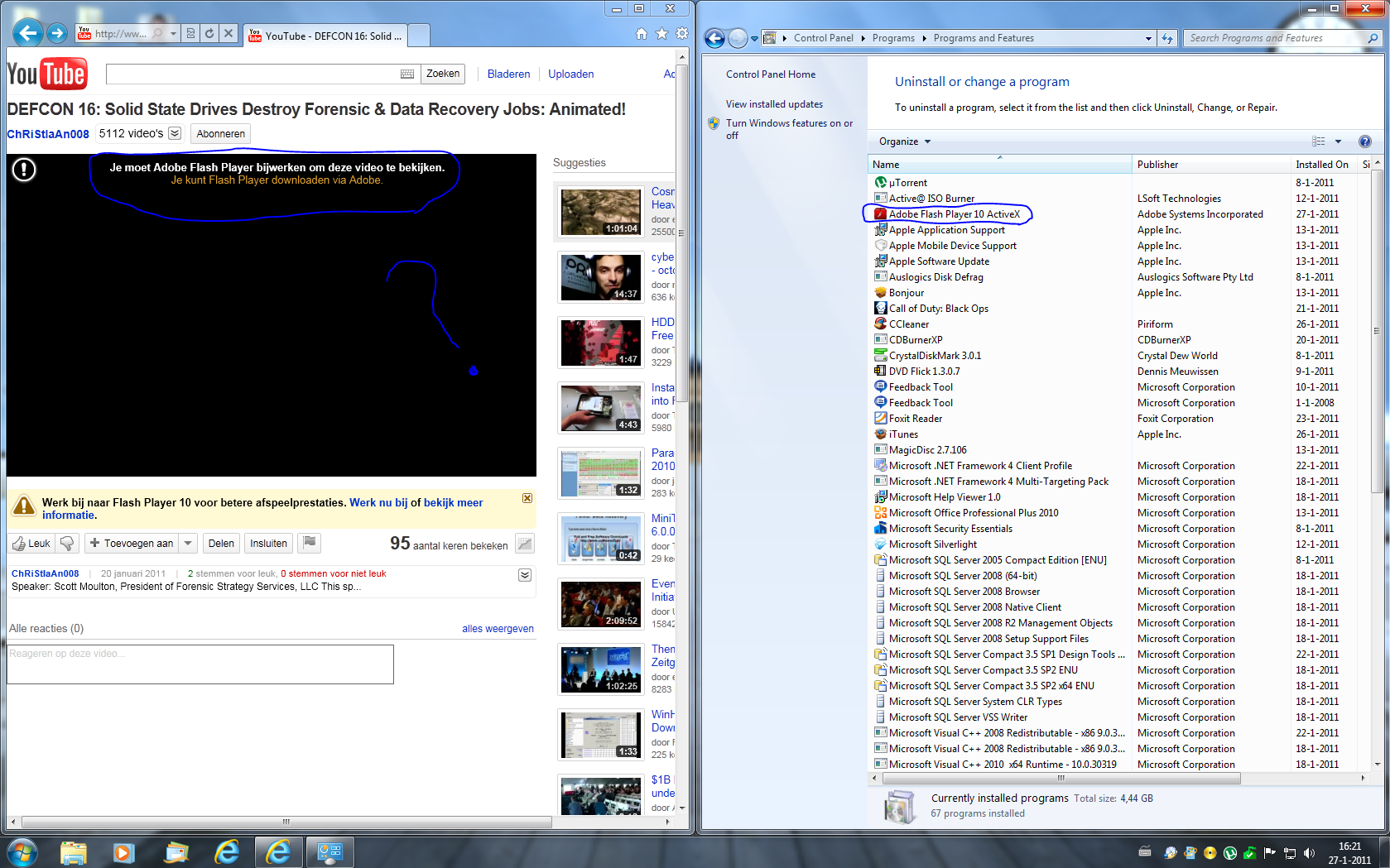Click the Delen share button
Screen dimensions: 1390x868
pyautogui.click(x=221, y=544)
